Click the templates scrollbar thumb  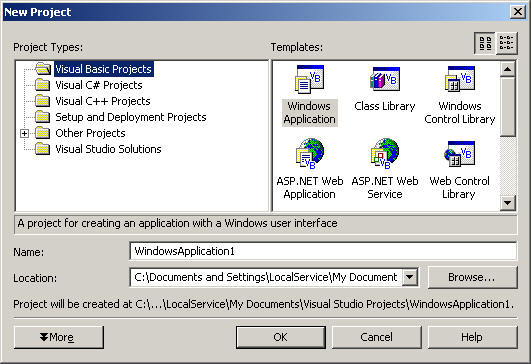coord(508,107)
